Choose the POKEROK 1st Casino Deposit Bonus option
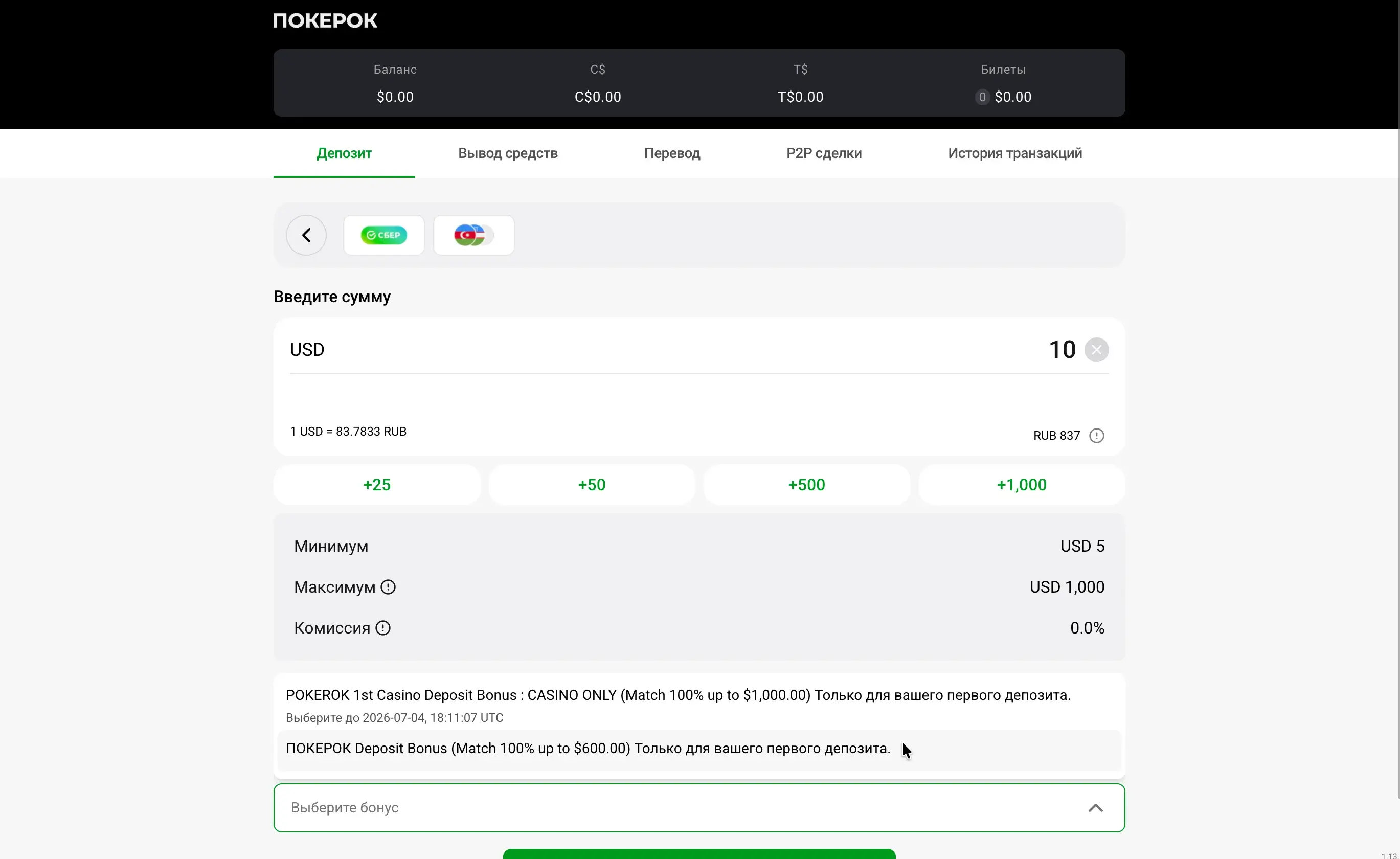Viewport: 1400px width, 859px height. [x=699, y=705]
